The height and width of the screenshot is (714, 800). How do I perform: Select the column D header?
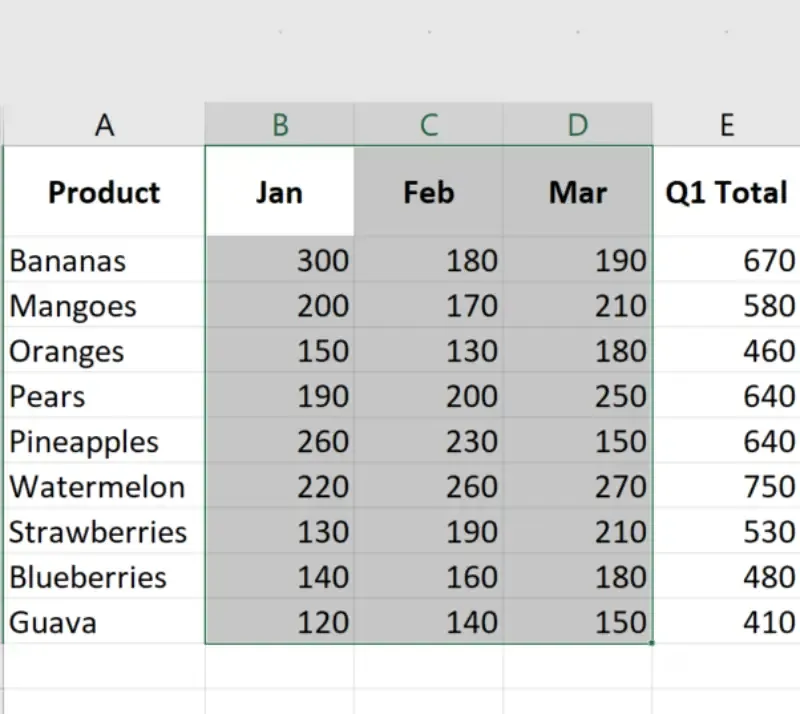tap(578, 125)
